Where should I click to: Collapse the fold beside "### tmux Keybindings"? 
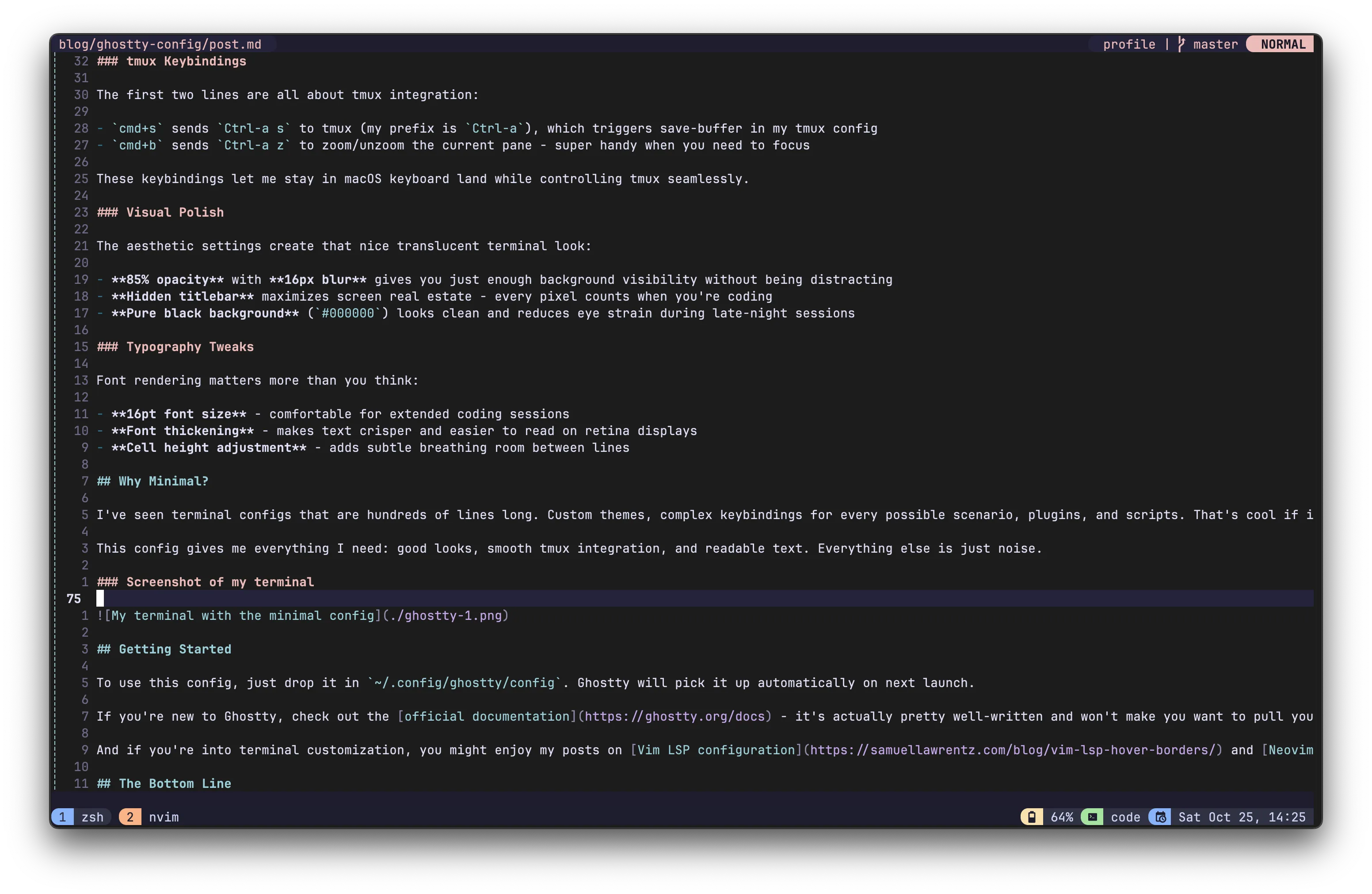coord(56,61)
